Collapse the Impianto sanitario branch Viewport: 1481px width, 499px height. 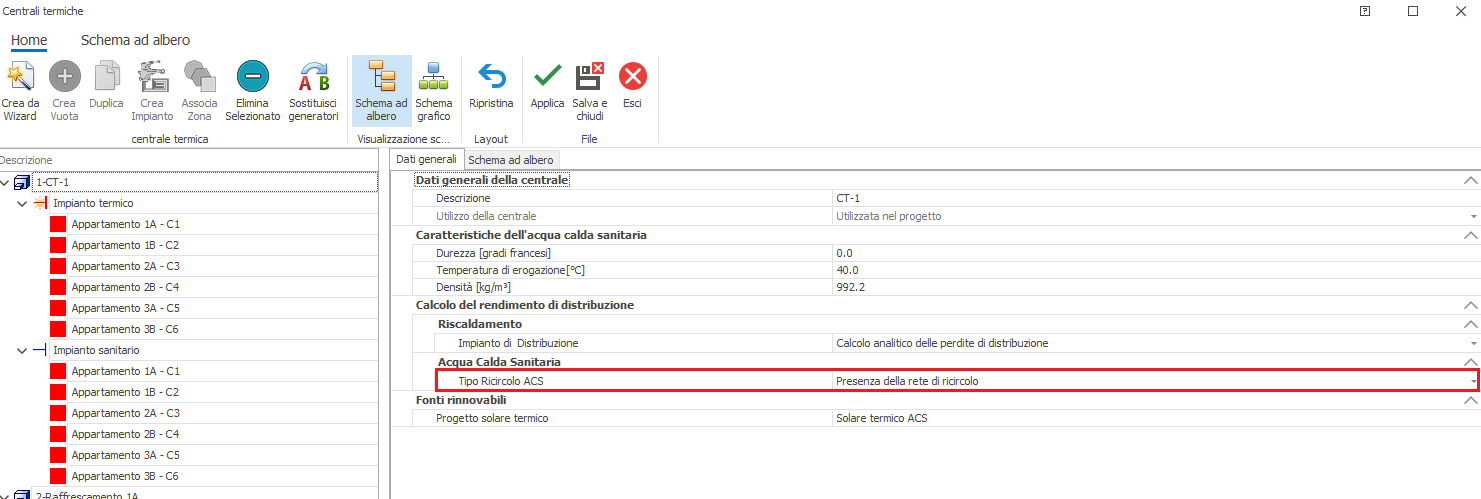click(22, 351)
